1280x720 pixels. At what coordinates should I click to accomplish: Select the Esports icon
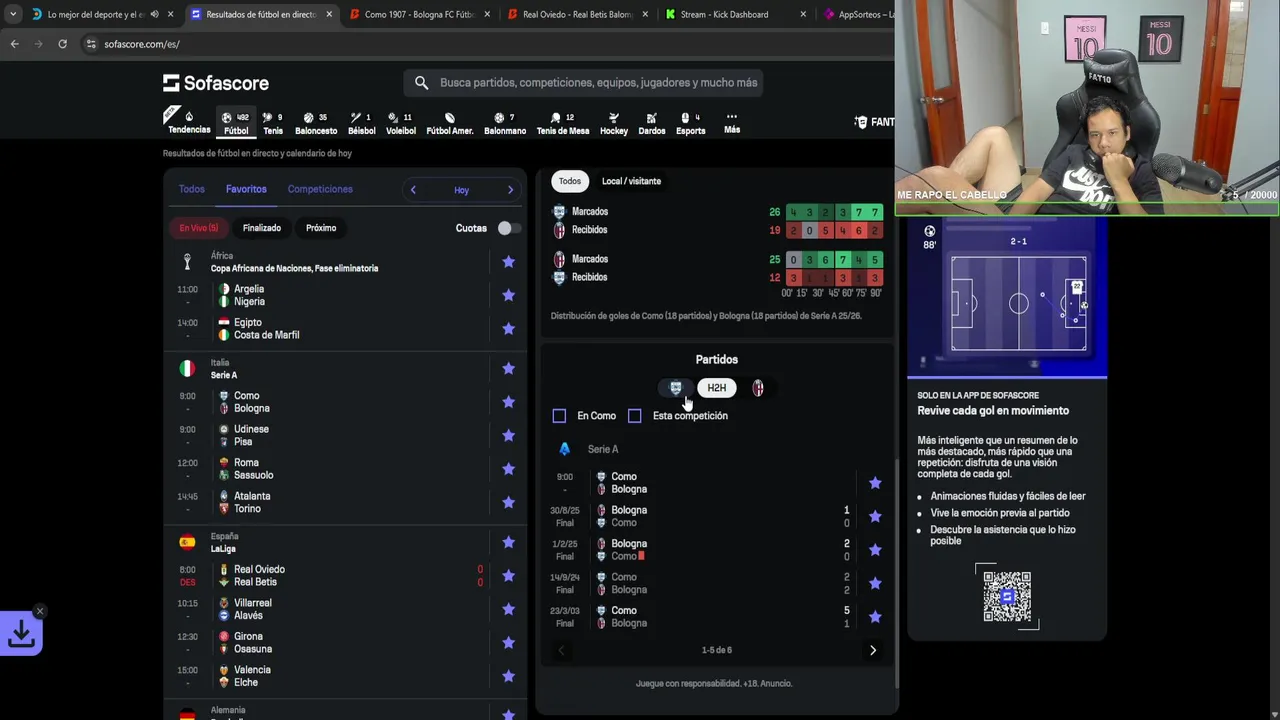tap(690, 123)
